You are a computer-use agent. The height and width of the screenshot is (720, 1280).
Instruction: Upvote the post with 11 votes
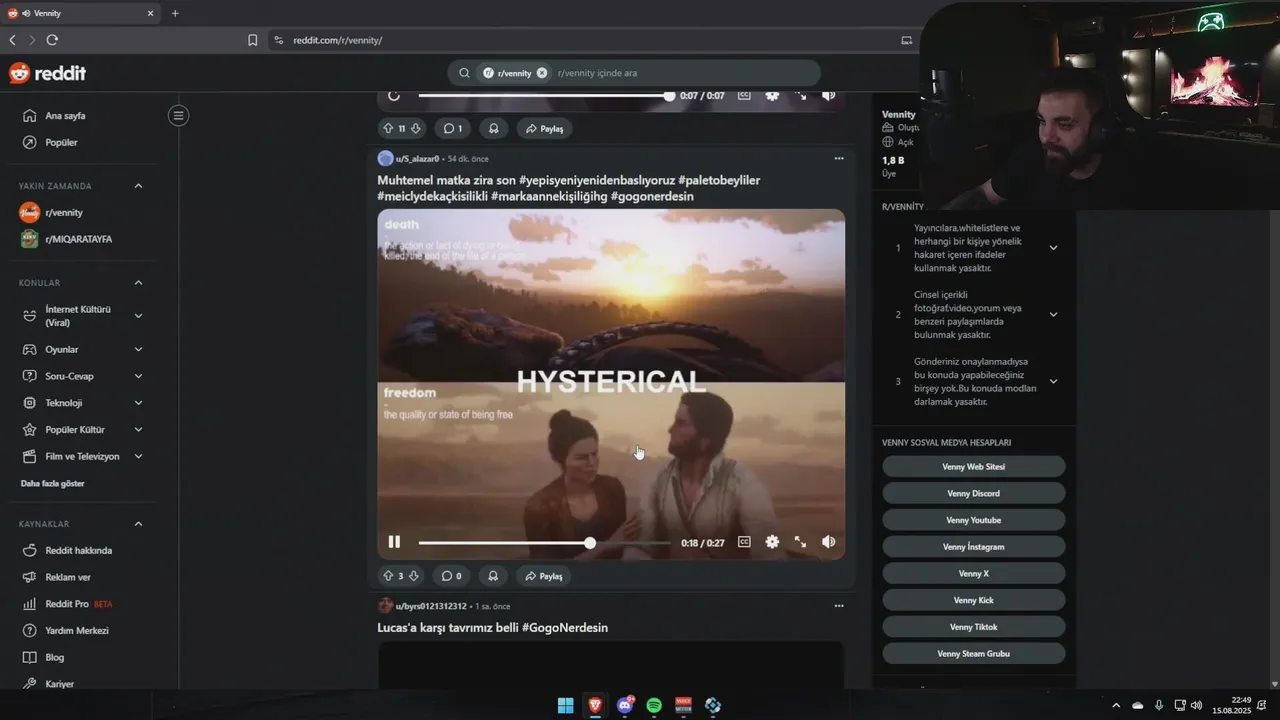(x=388, y=129)
